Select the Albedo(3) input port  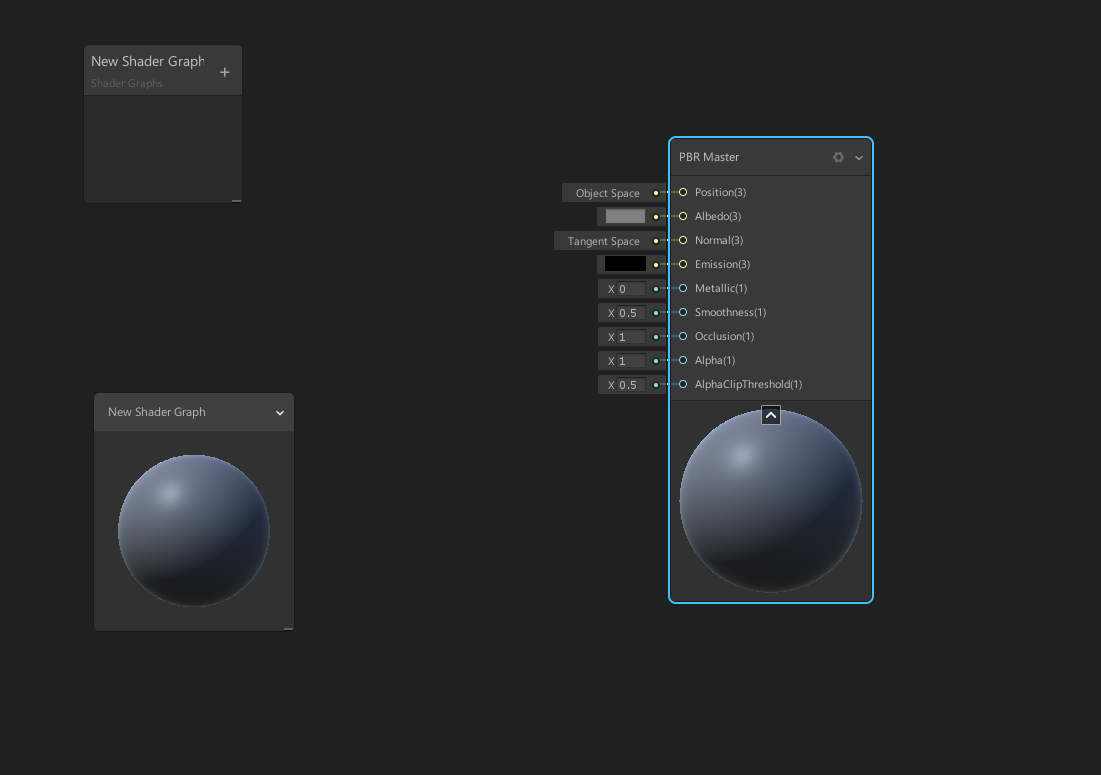coord(682,216)
